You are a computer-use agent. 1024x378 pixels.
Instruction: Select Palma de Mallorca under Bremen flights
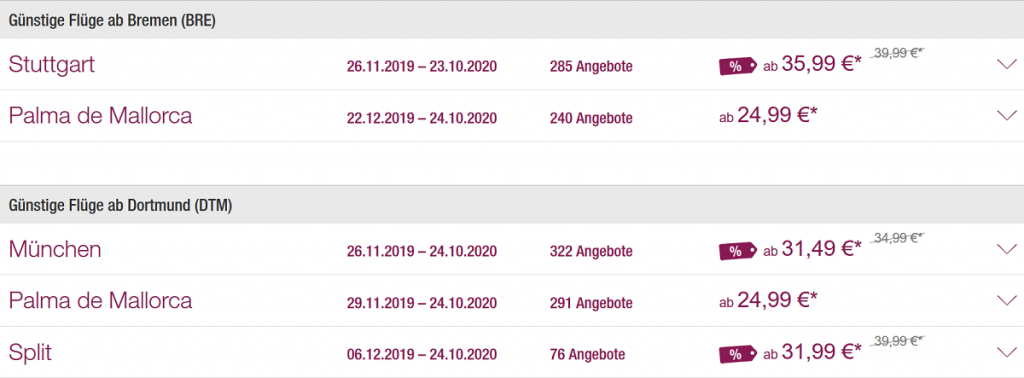[101, 116]
